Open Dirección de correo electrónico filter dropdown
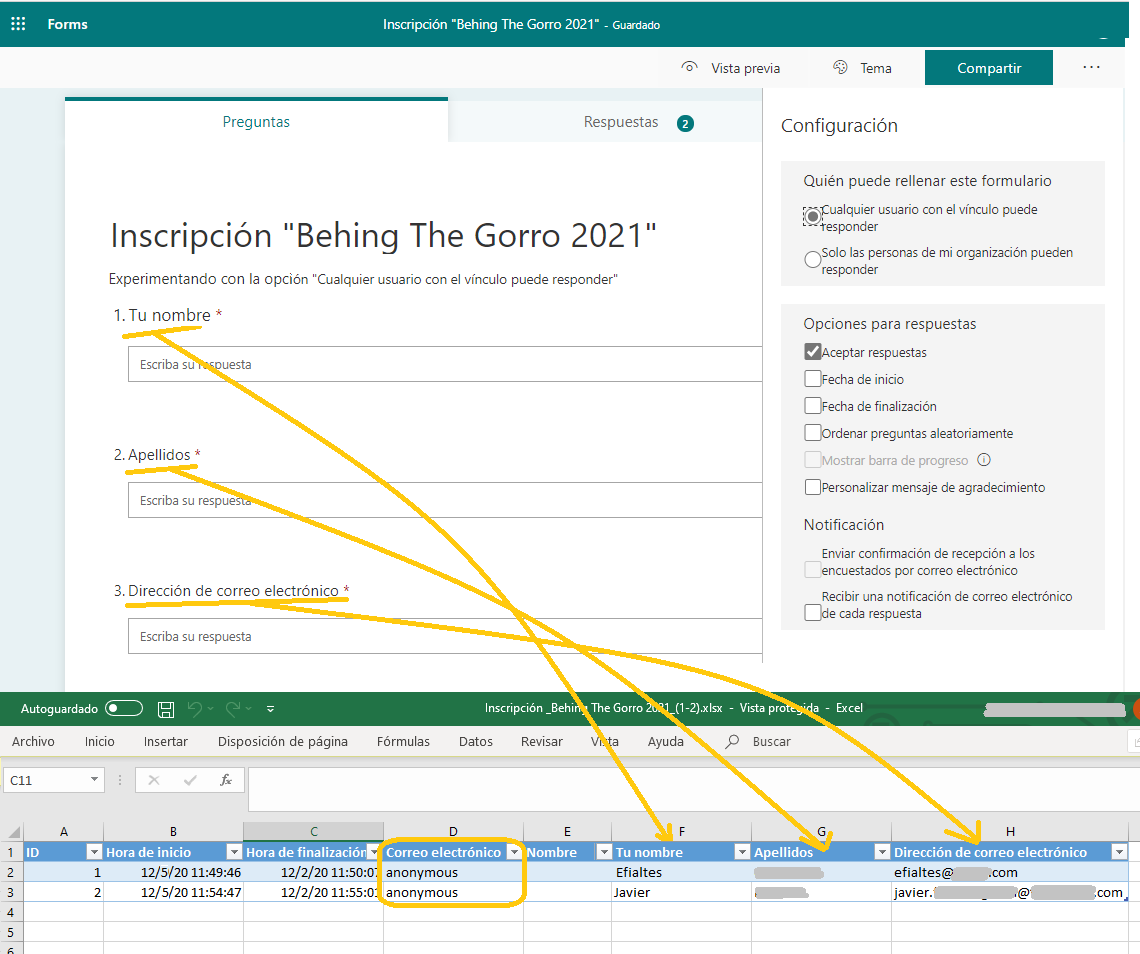The height and width of the screenshot is (954, 1140). (1120, 852)
